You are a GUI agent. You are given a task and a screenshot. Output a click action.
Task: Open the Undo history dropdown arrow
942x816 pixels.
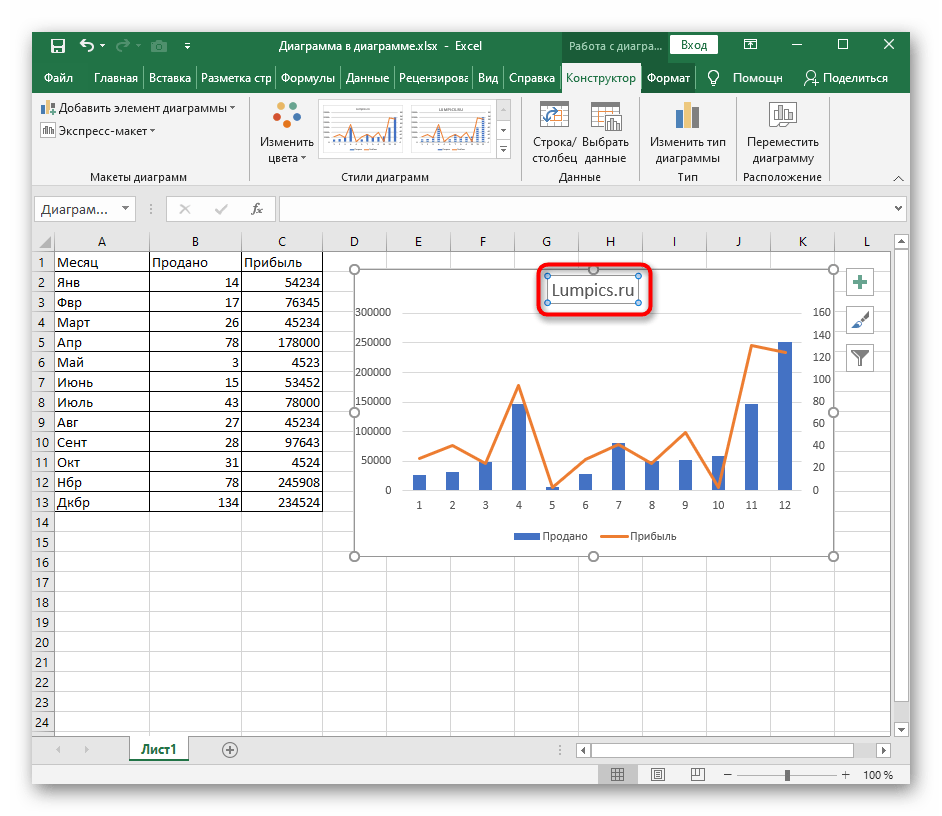tap(103, 46)
